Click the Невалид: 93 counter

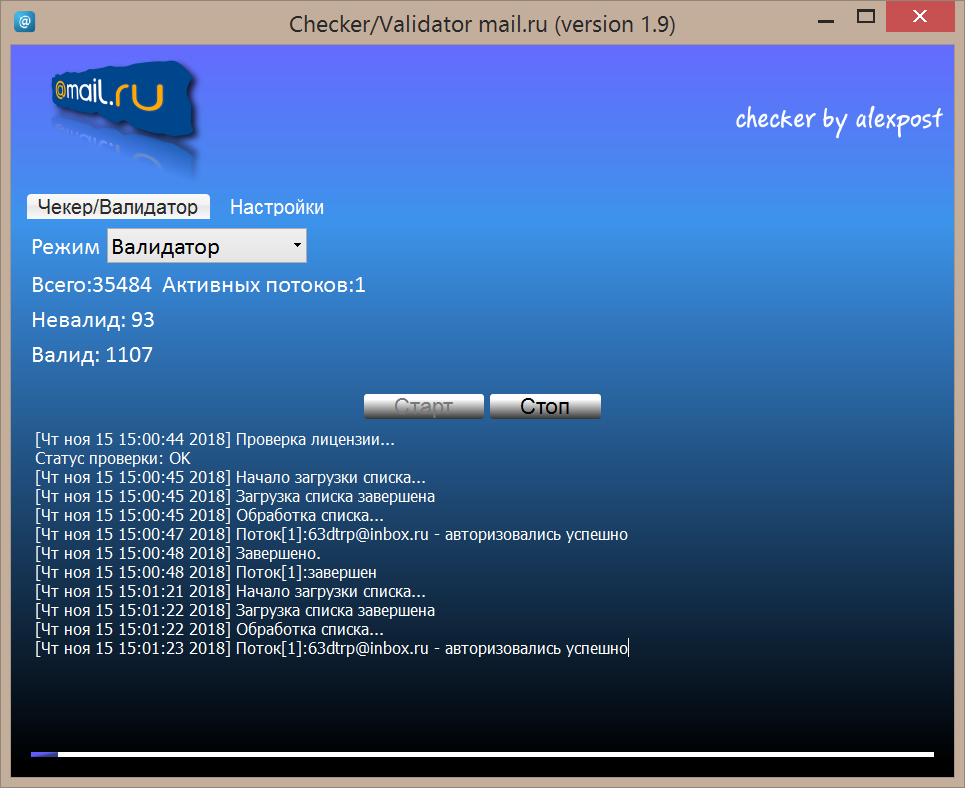point(93,320)
